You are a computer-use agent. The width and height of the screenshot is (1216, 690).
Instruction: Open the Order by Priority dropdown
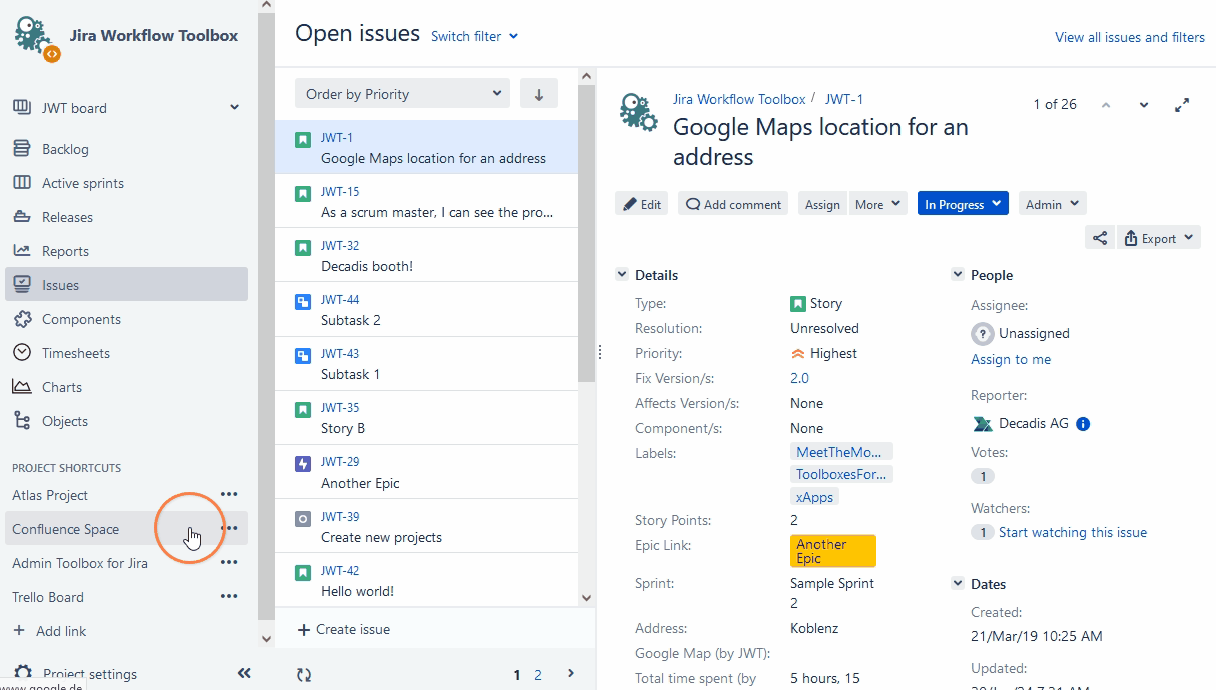(x=402, y=94)
